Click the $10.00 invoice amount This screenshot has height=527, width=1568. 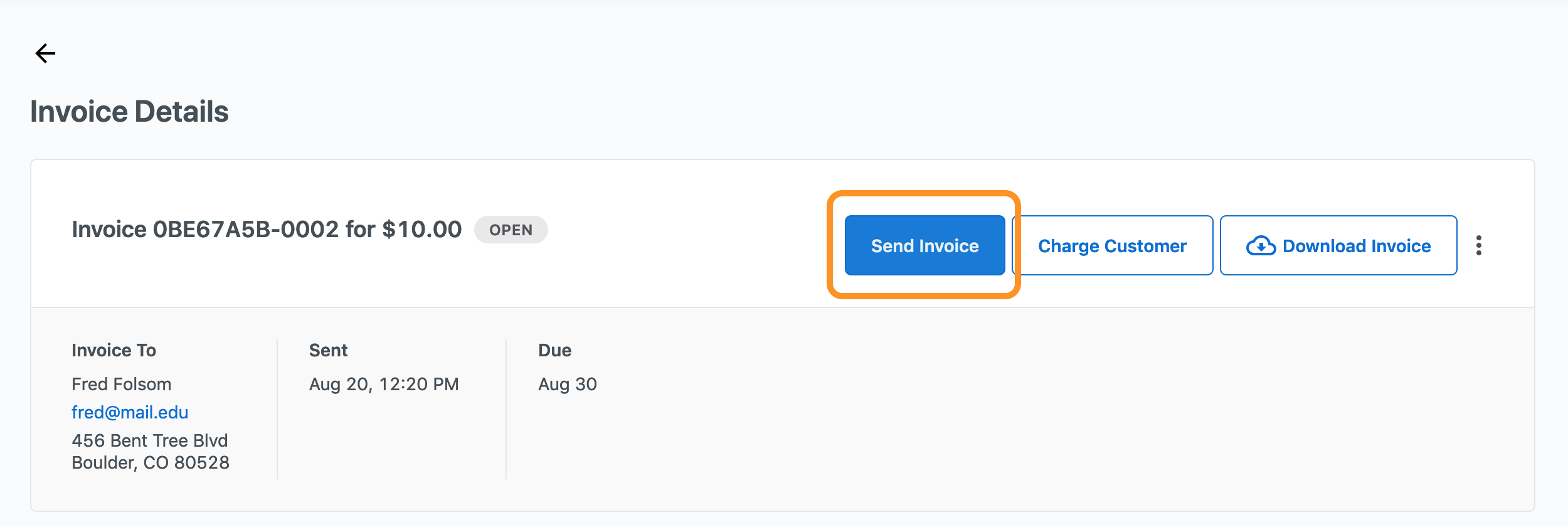pos(421,230)
